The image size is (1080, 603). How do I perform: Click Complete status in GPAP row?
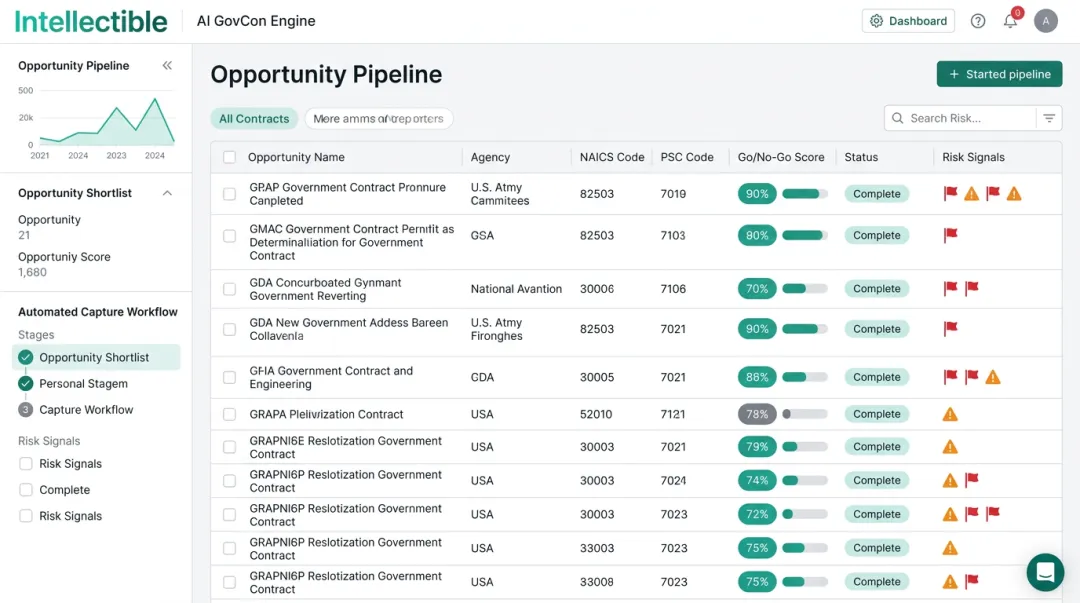click(876, 194)
